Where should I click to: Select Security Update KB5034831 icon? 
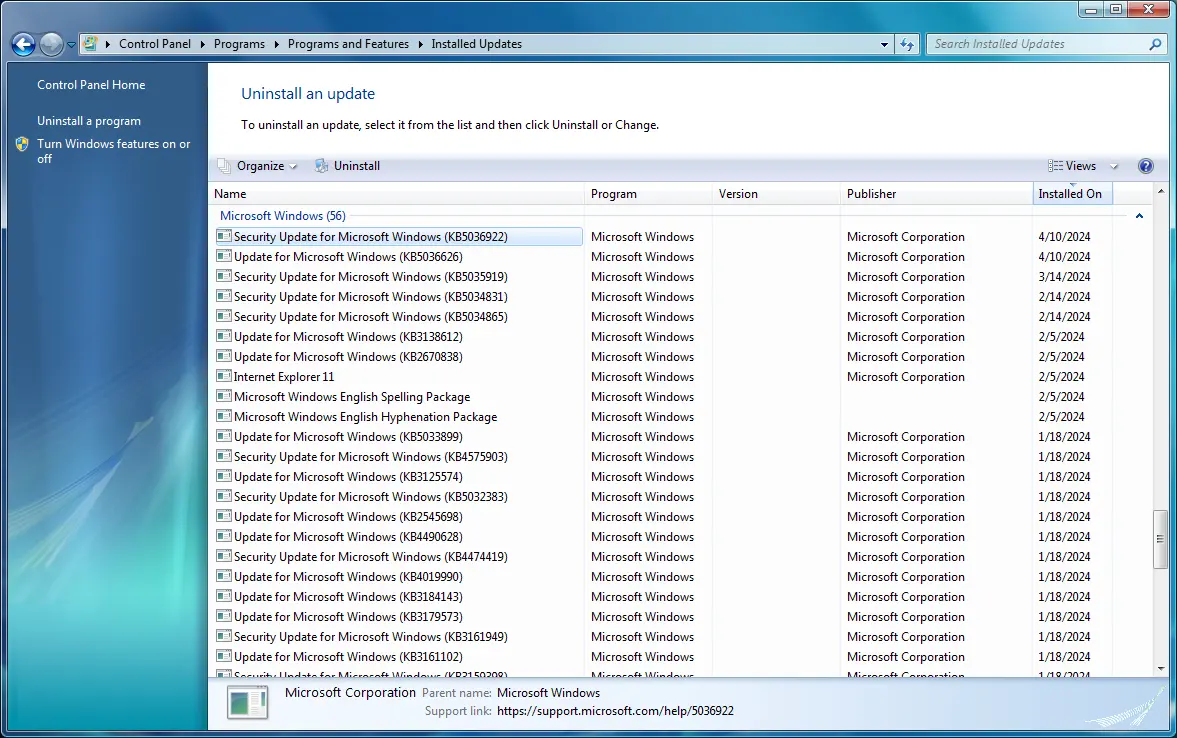click(x=224, y=297)
